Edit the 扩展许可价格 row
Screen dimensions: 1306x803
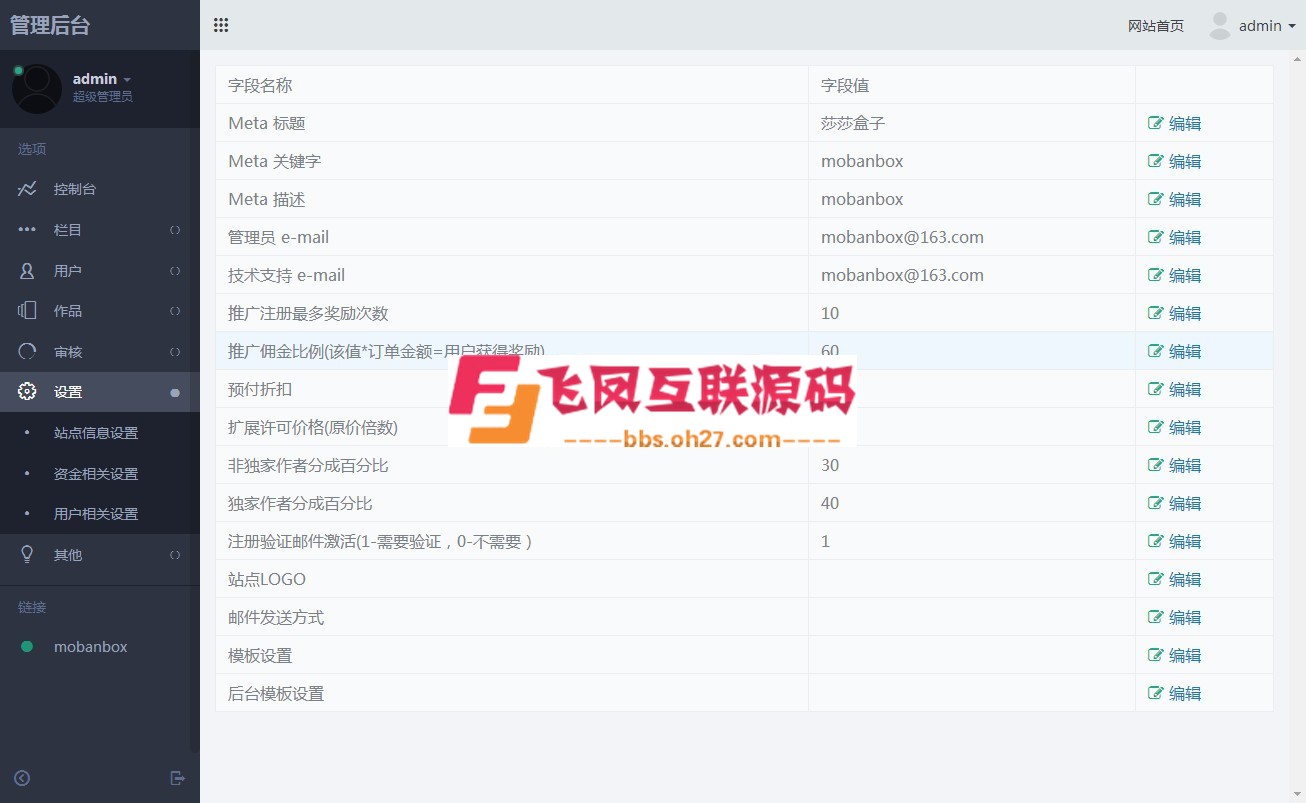click(x=1175, y=427)
